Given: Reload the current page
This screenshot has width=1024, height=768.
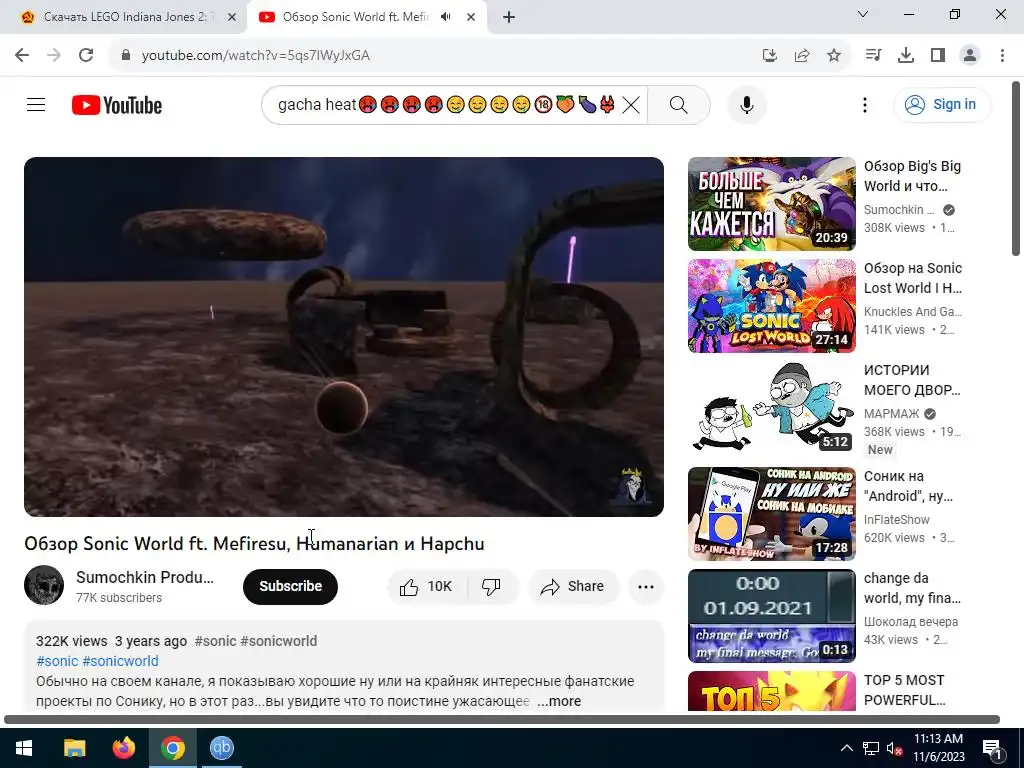Looking at the screenshot, I should tap(86, 55).
